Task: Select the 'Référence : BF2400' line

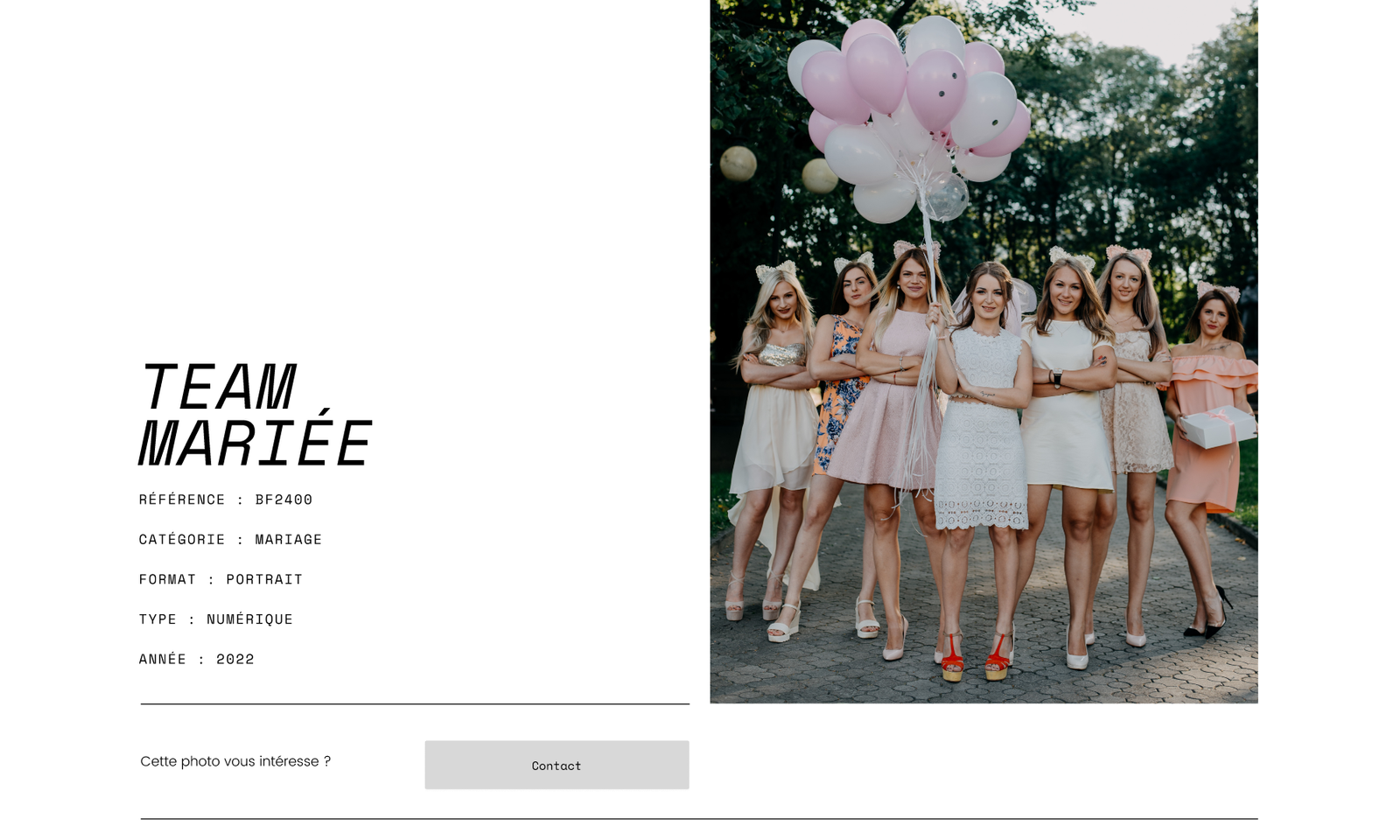Action: point(226,500)
